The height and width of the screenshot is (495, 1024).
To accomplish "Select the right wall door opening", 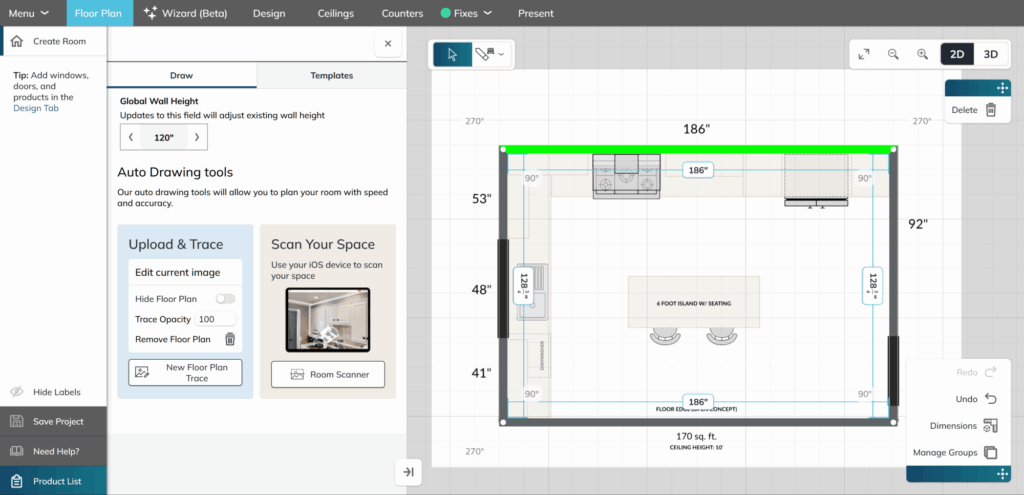I will coord(893,370).
